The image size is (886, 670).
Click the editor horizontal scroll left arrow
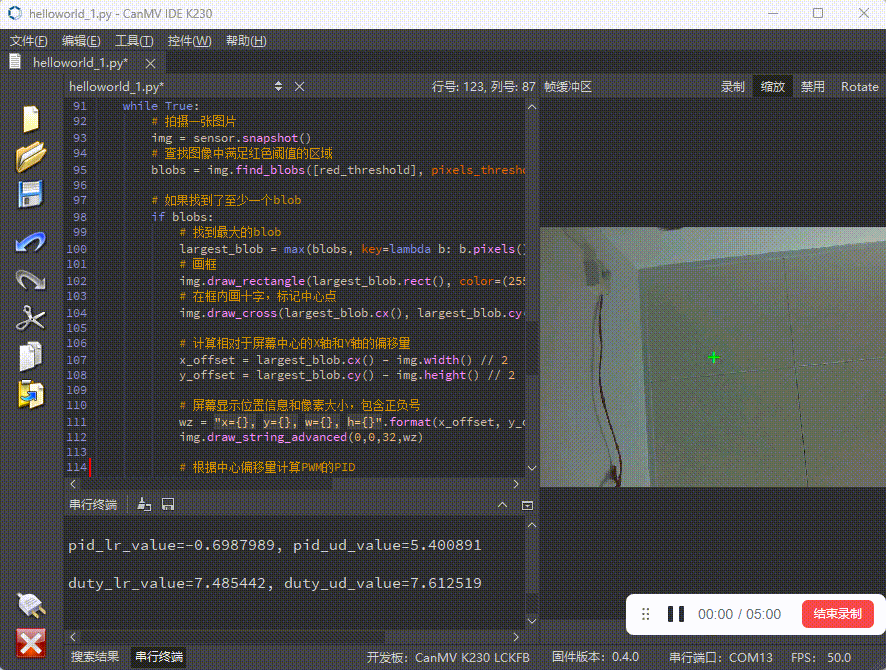73,484
